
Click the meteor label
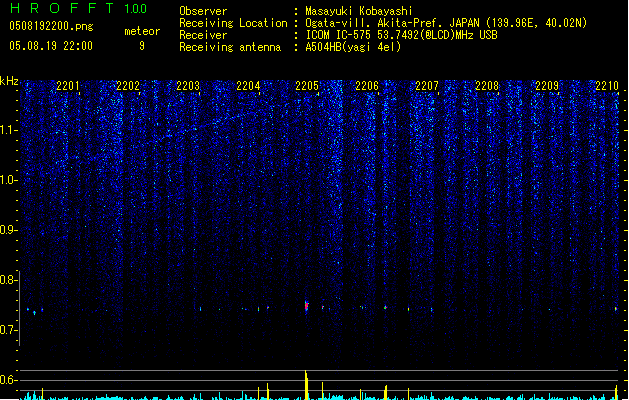point(142,31)
